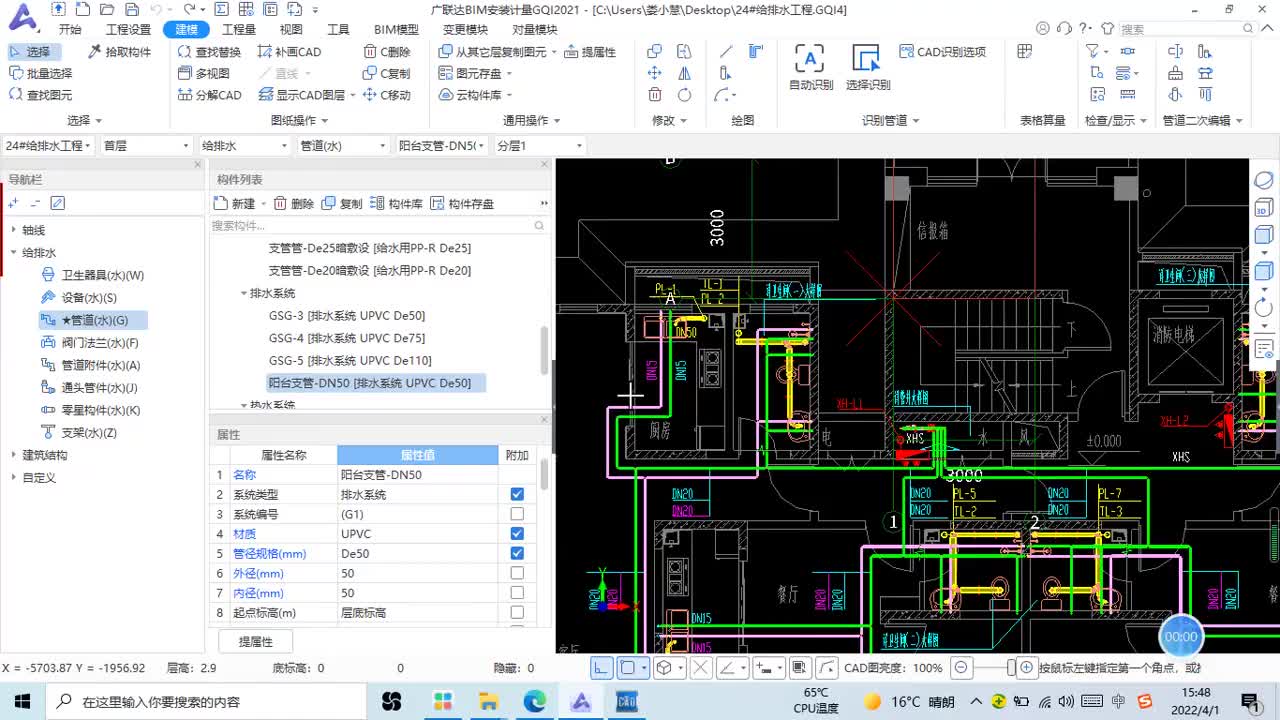The height and width of the screenshot is (720, 1280).
Task: Click C移动 move tool
Action: [386, 95]
